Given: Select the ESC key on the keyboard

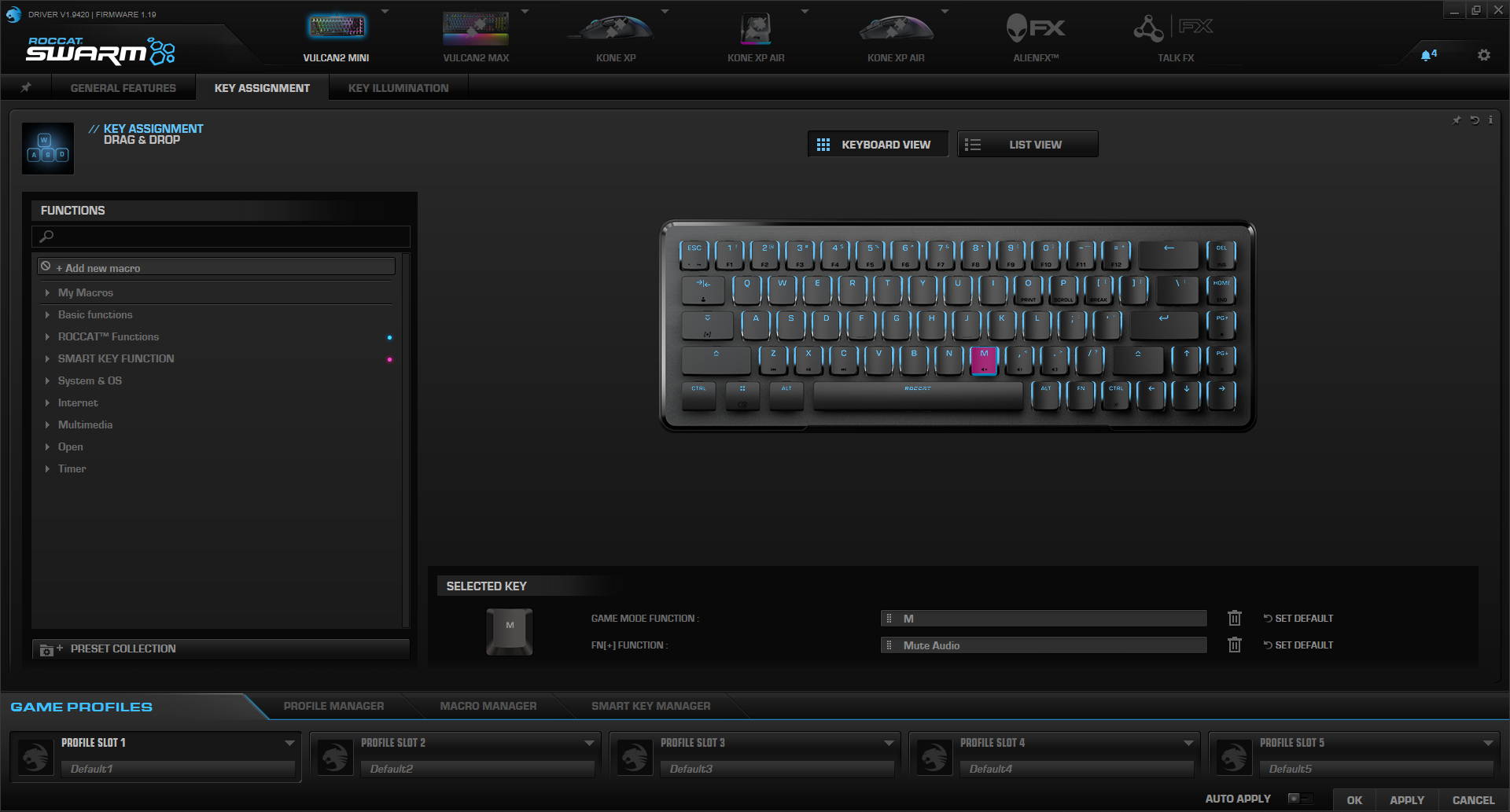Looking at the screenshot, I should pyautogui.click(x=694, y=254).
